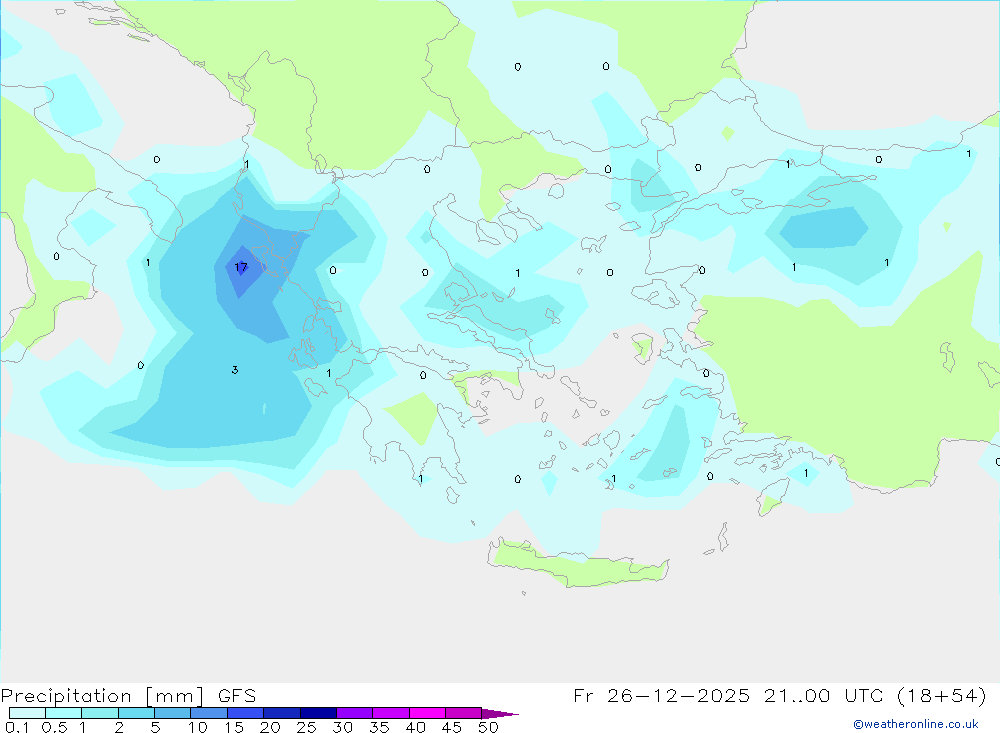The height and width of the screenshot is (733, 1000).
Task: Pick the 15–20 mm legend color swatch
Action: 246,713
